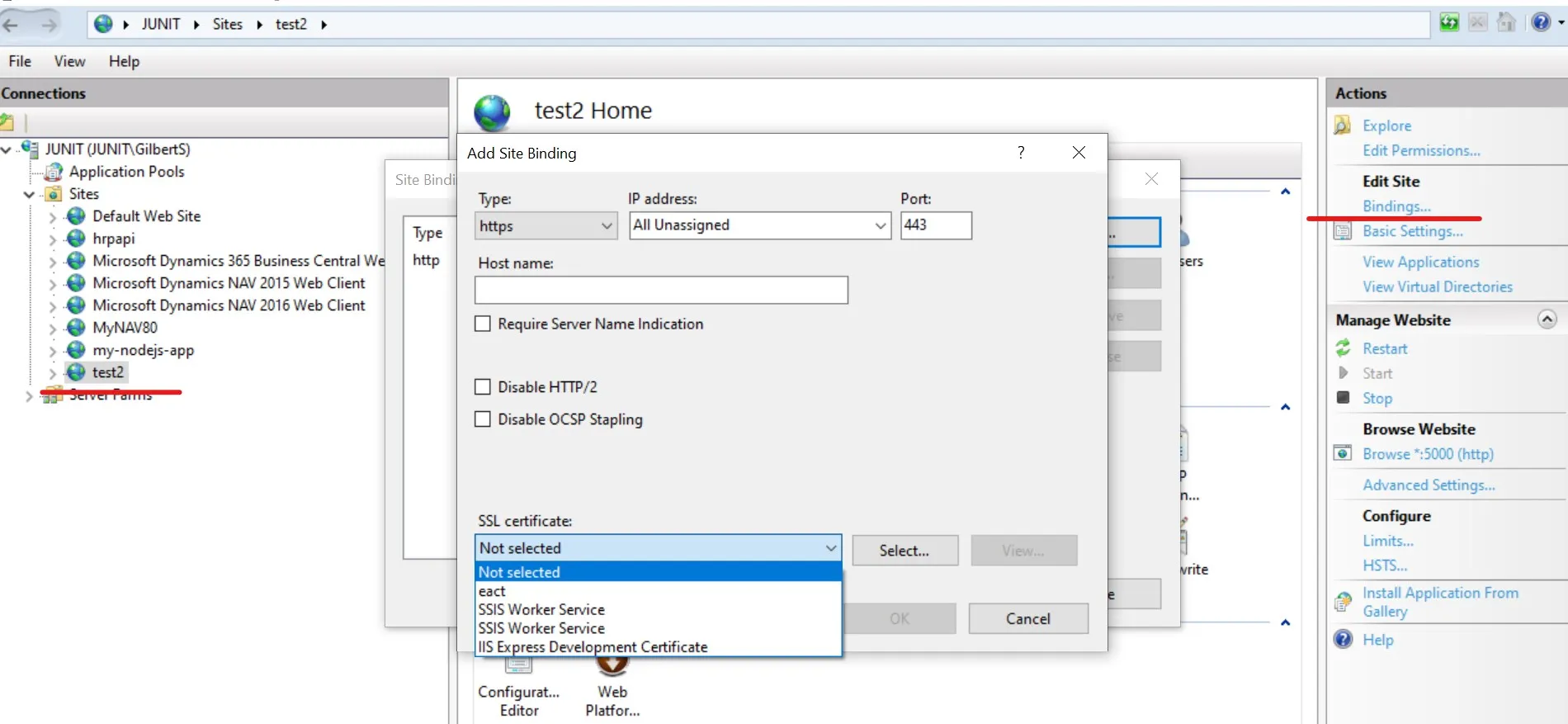Select Microsoft Dynamics NAV 2015 Web Client
This screenshot has width=1568, height=724.
point(229,283)
